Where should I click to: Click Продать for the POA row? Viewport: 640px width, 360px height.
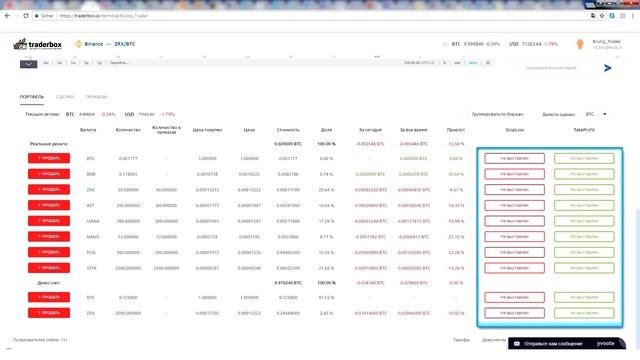pyautogui.click(x=49, y=252)
